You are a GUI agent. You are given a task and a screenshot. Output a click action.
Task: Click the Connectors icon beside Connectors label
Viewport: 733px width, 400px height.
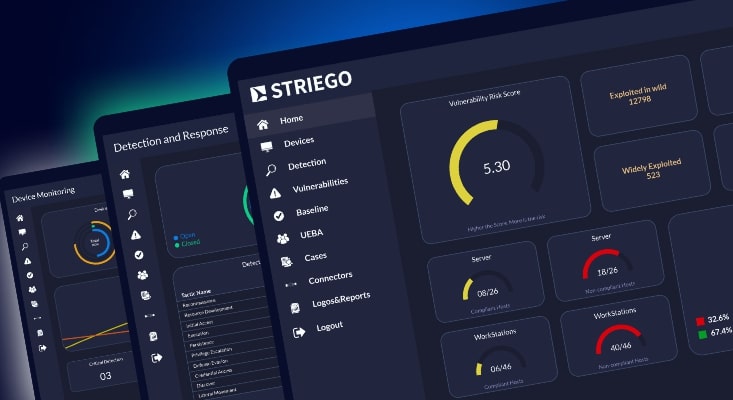point(291,285)
